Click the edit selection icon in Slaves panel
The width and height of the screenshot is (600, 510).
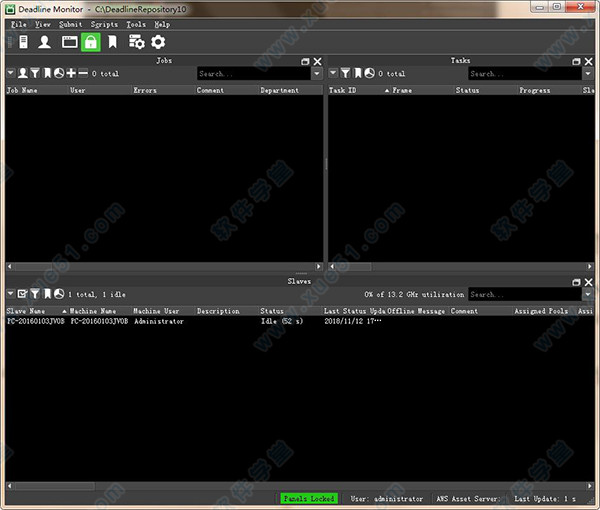point(23,294)
